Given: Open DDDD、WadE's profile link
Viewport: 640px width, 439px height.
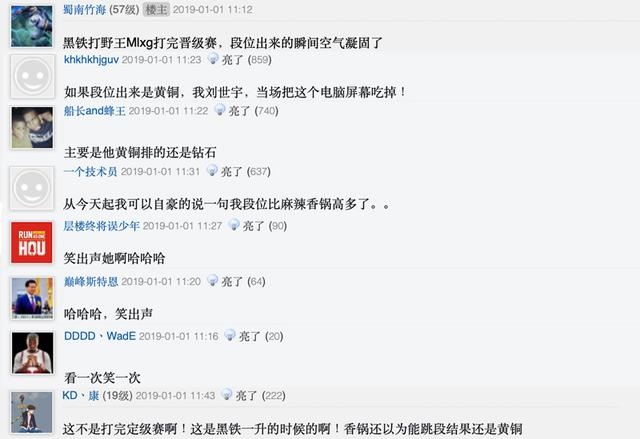Looking at the screenshot, I should coord(100,336).
